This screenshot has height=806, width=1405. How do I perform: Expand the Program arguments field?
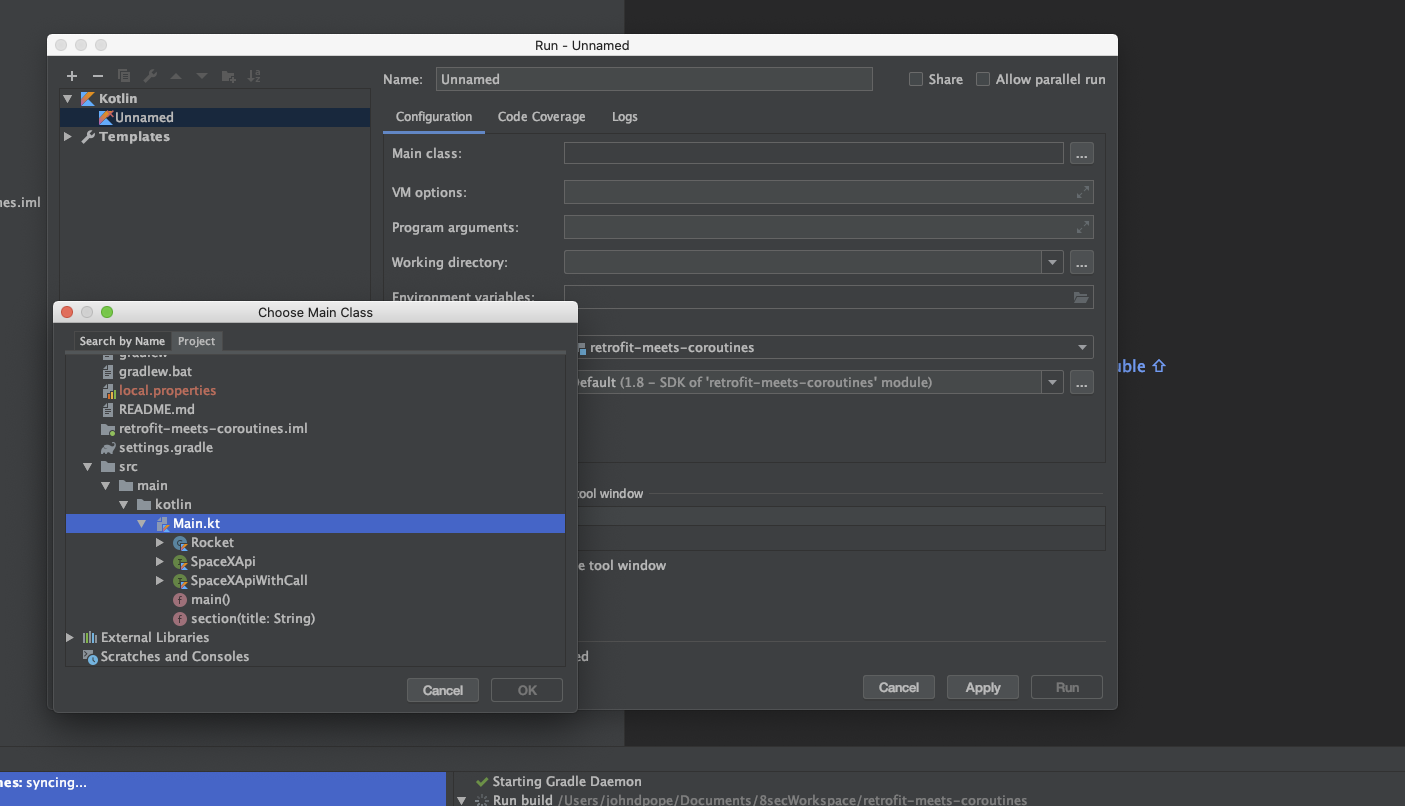1083,227
